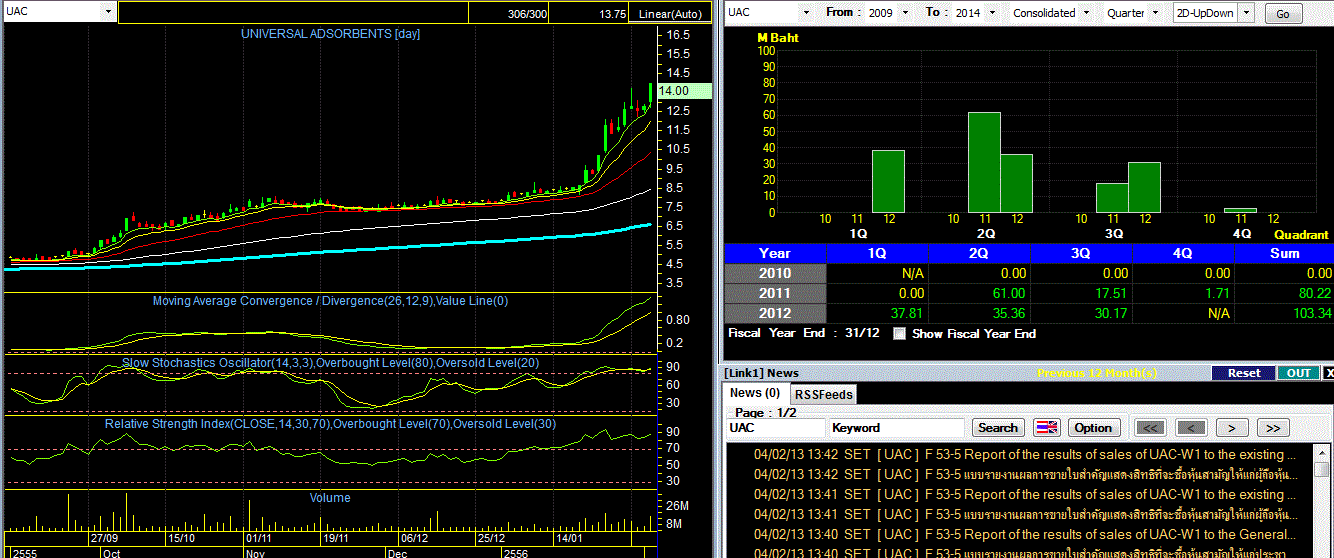Viewport: 1334px width, 558px height.
Task: Open the 13:40 English UAC-W1 General news item
Action: click(1025, 534)
